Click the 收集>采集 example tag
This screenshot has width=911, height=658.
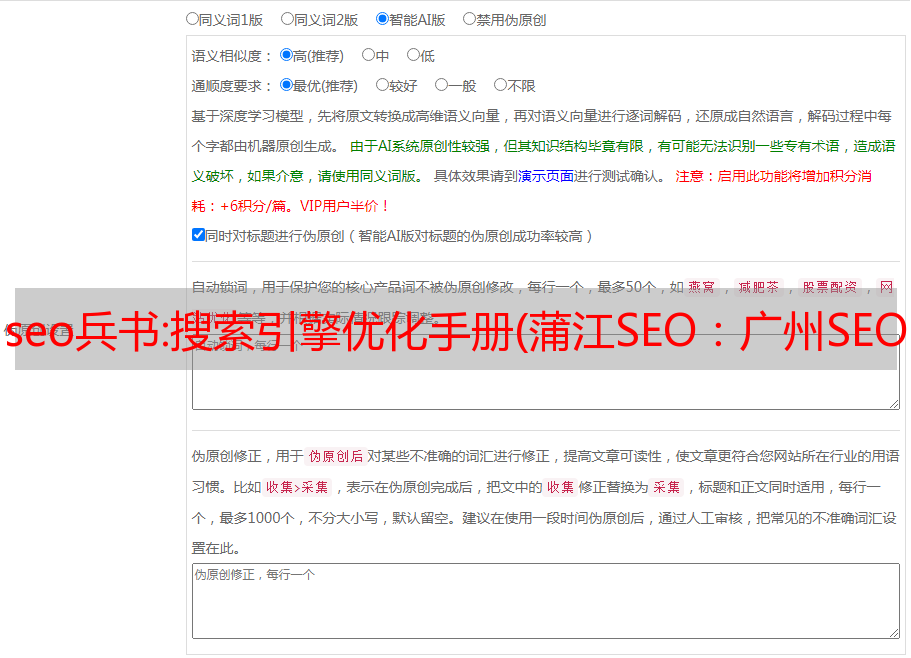click(297, 487)
